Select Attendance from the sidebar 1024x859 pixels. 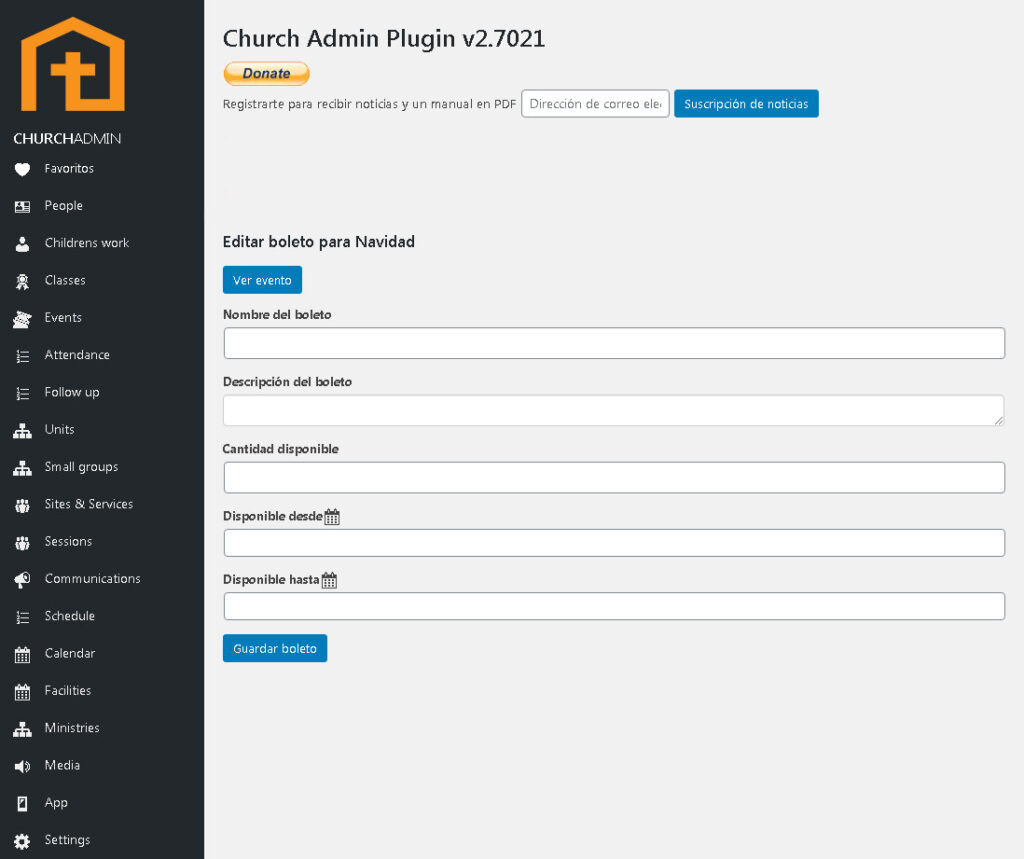point(77,355)
